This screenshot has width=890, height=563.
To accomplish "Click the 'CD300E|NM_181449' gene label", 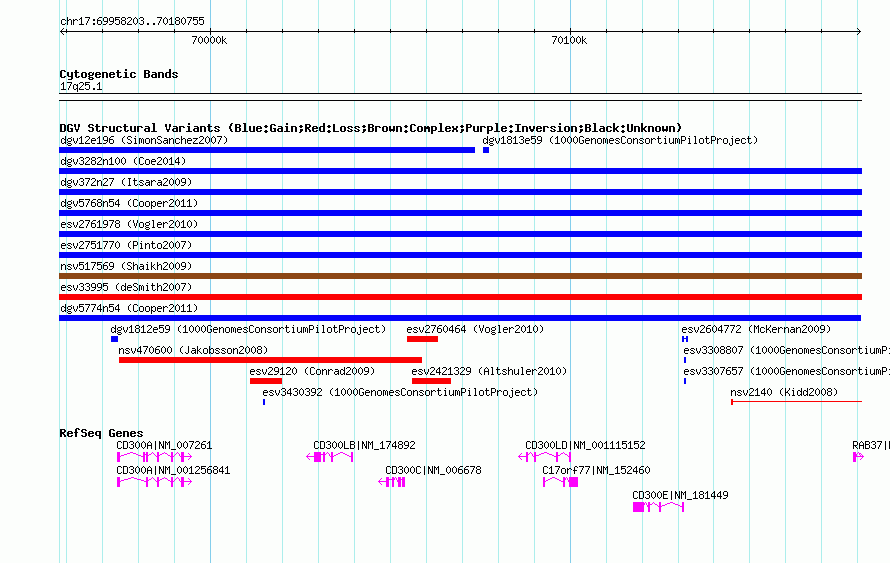I will 681,495.
